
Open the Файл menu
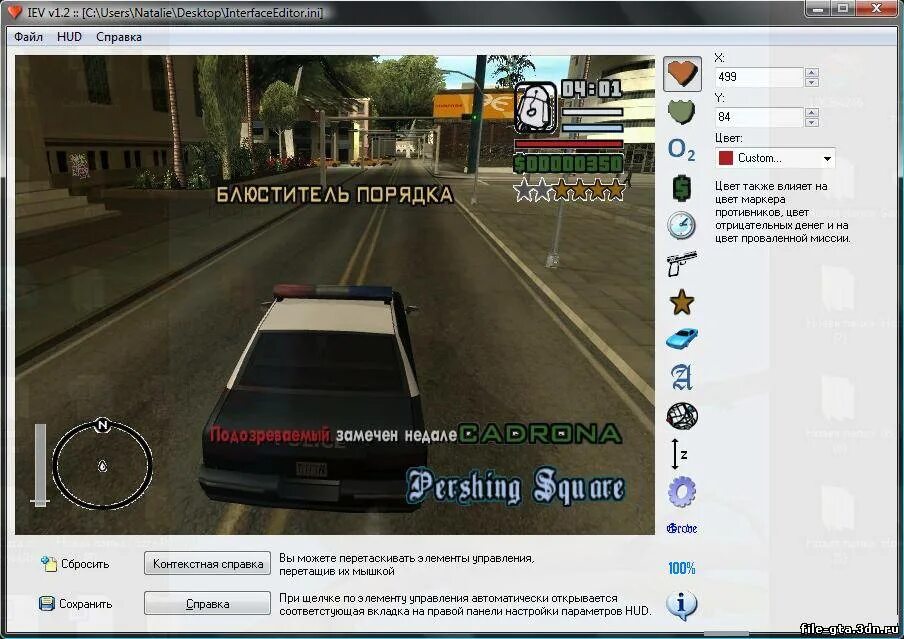pos(28,36)
